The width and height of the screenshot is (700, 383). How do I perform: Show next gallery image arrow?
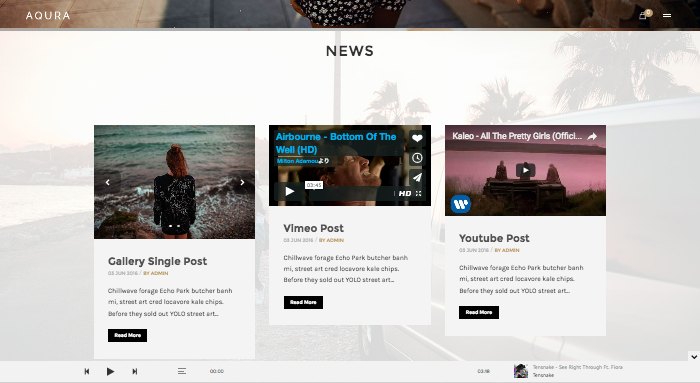(242, 182)
